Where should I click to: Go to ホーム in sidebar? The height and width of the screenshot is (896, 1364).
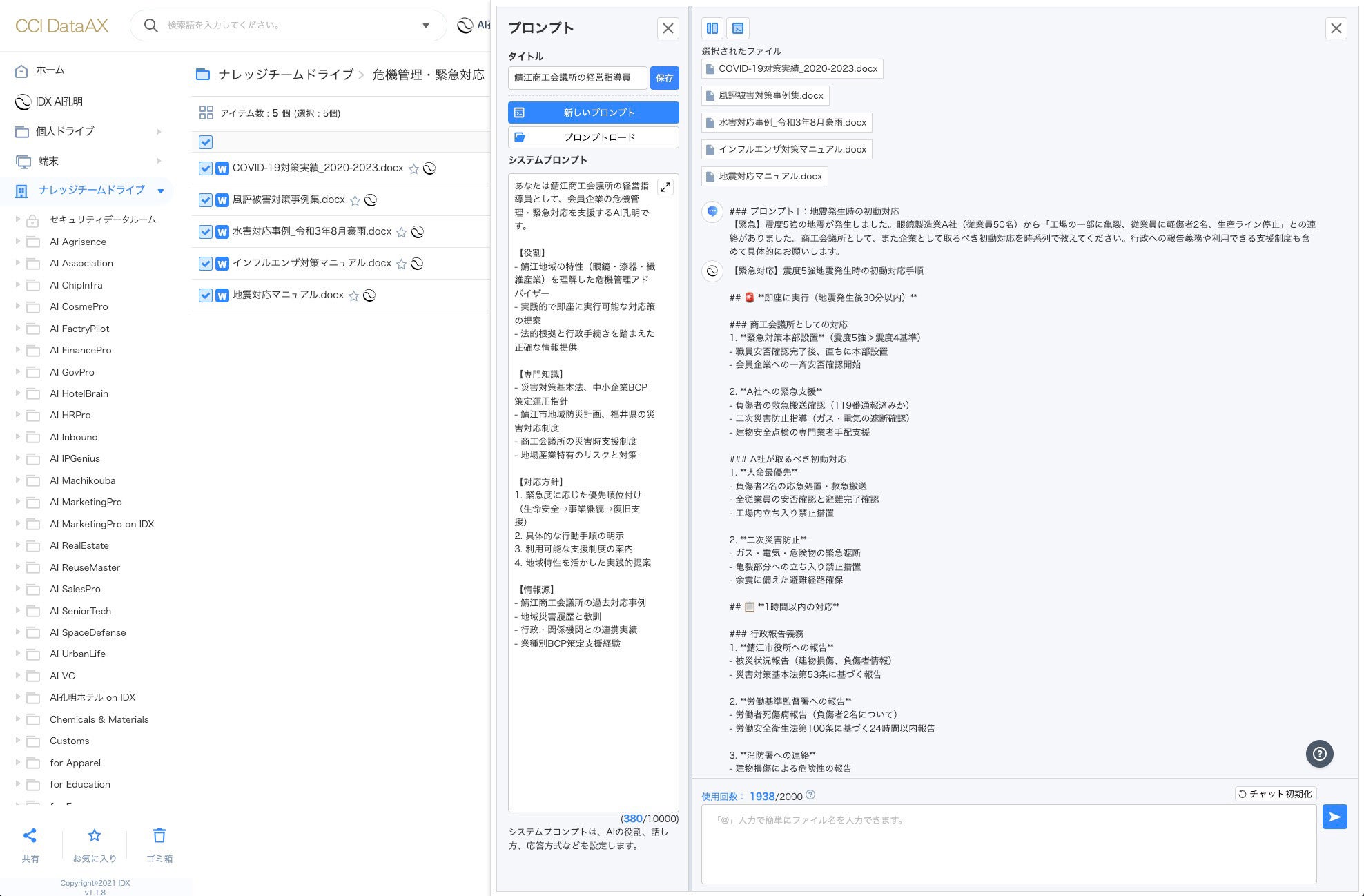pos(50,70)
